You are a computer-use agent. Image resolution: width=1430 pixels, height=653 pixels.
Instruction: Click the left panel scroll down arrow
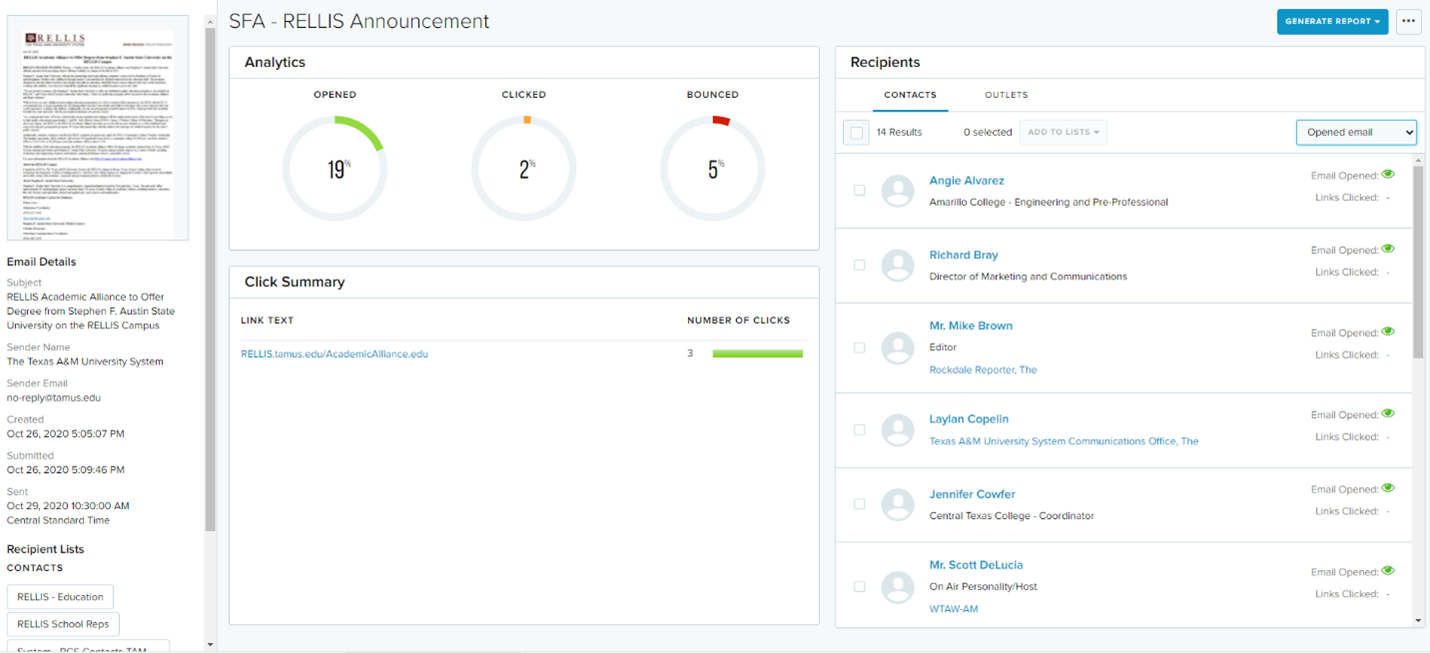(210, 645)
